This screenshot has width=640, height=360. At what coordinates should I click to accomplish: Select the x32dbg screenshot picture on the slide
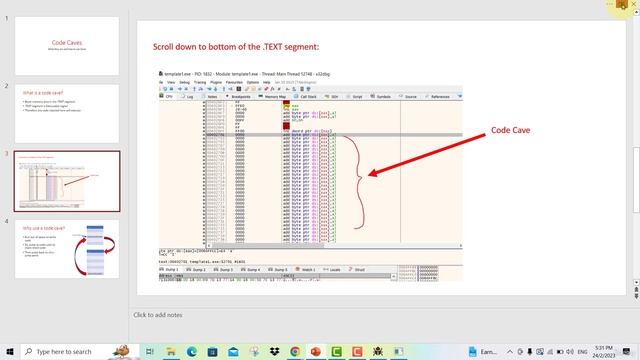tap(311, 176)
